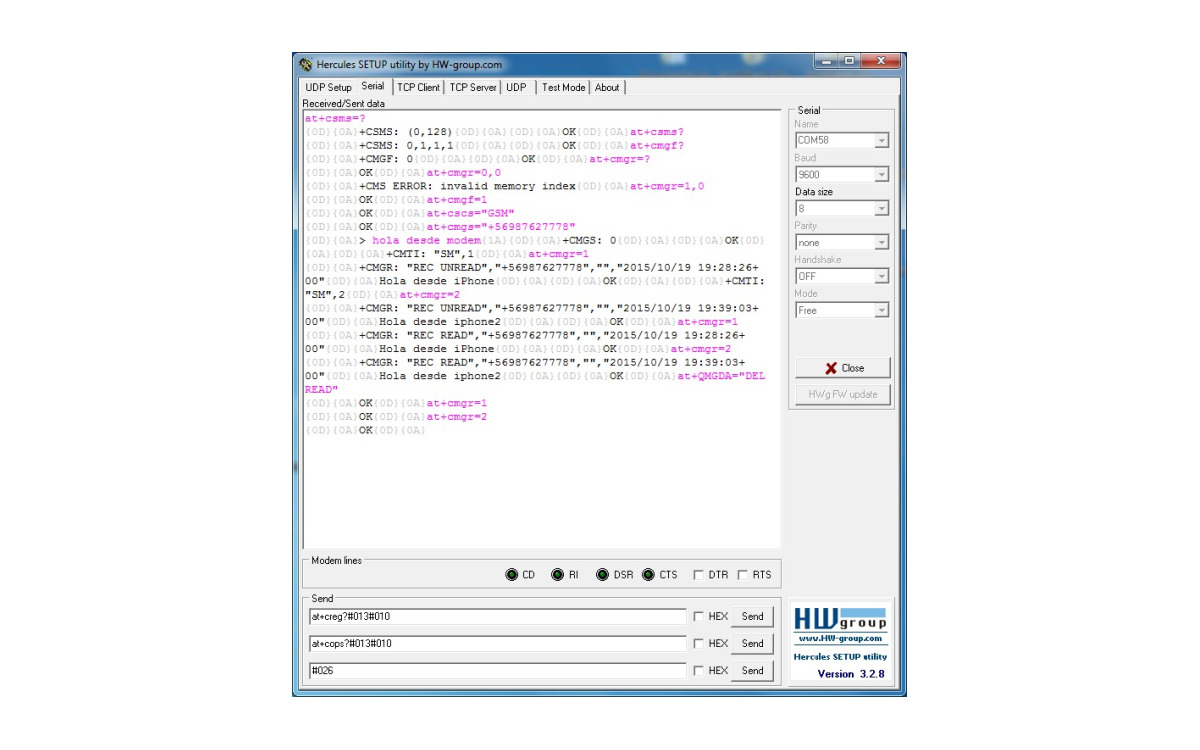Open the UDP Setup tab
The image size is (1200, 750).
[x=328, y=87]
